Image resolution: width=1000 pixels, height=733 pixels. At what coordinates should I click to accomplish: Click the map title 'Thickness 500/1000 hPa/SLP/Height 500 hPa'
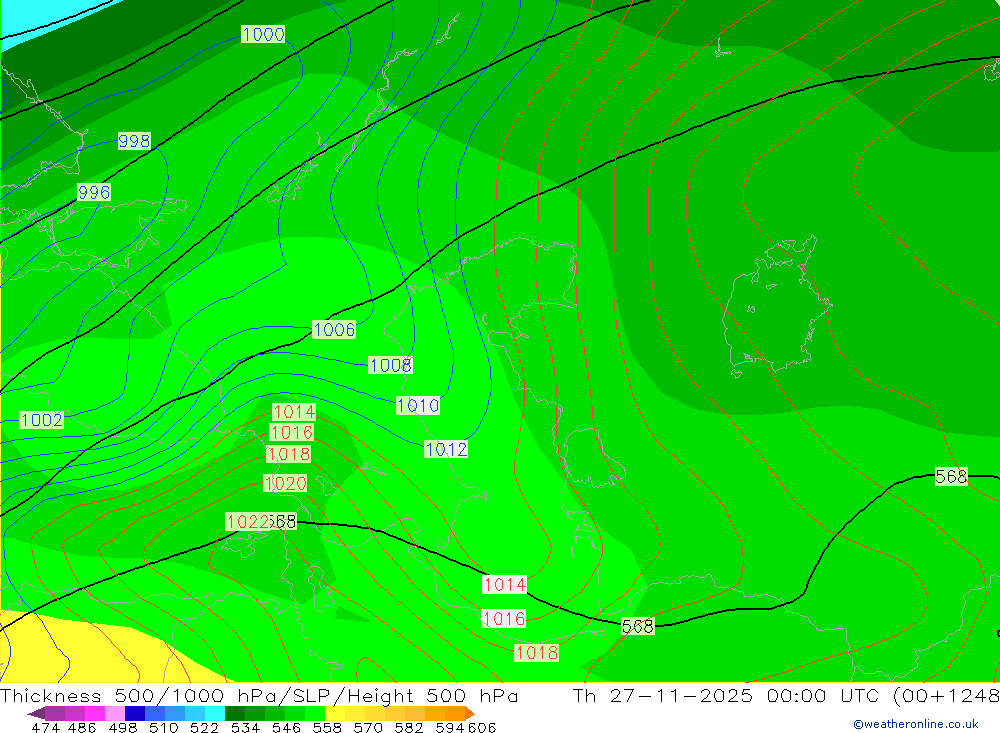pyautogui.click(x=259, y=696)
